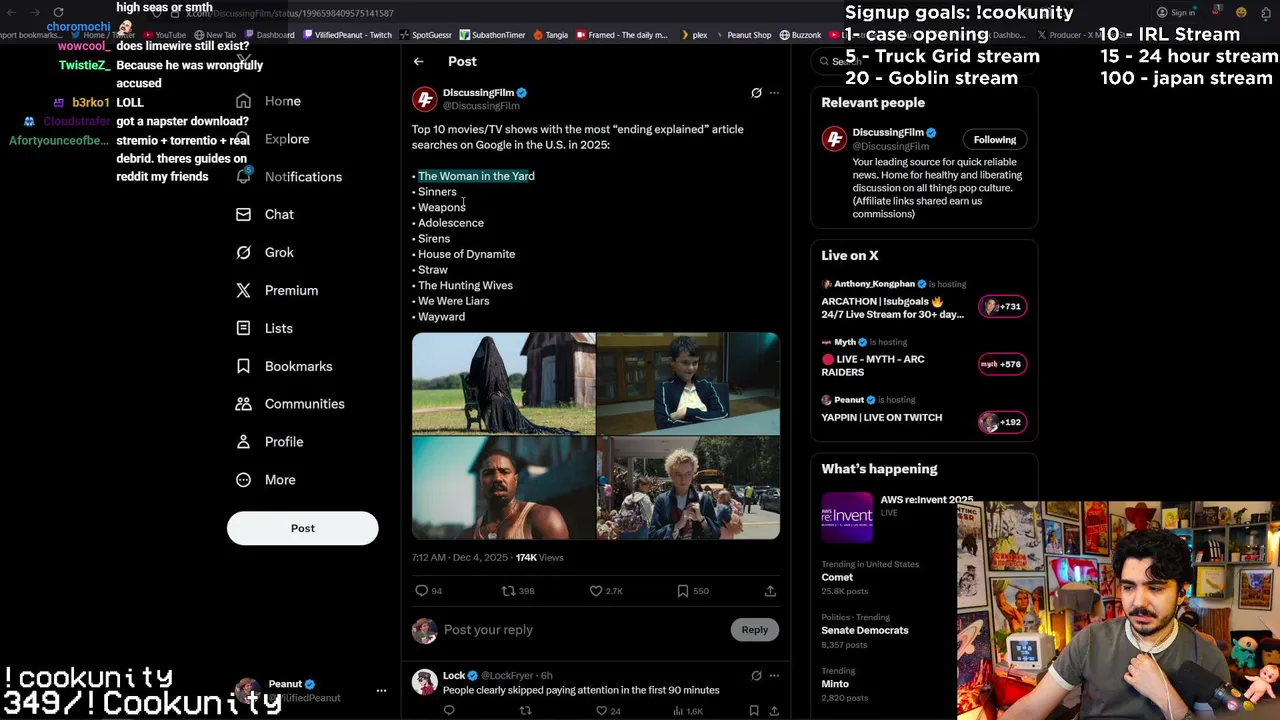The image size is (1280, 720).
Task: Open Senate Democrats trending topic
Action: (865, 630)
